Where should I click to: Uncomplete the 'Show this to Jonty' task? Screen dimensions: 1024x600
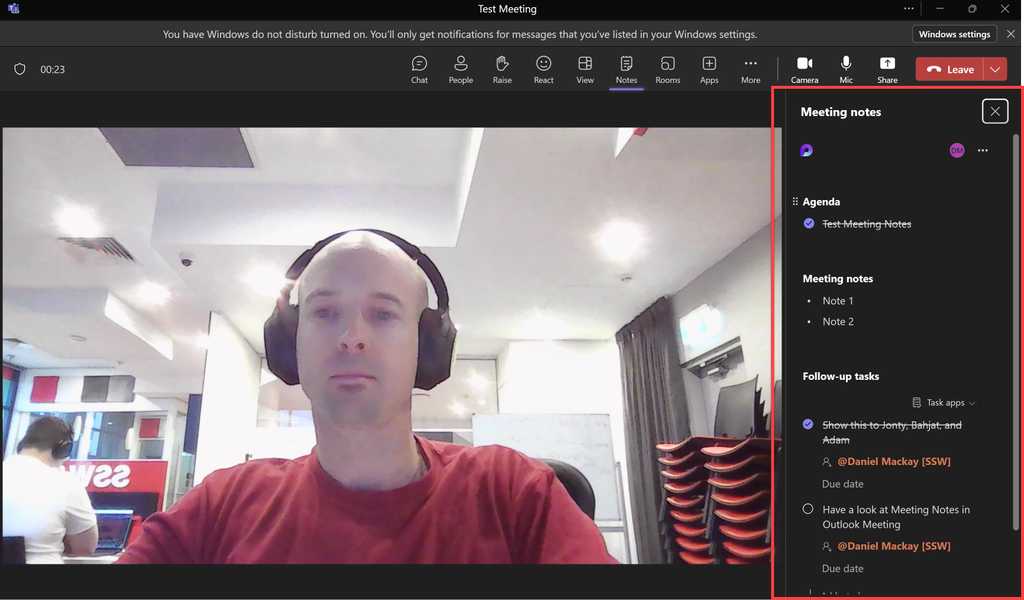[808, 424]
